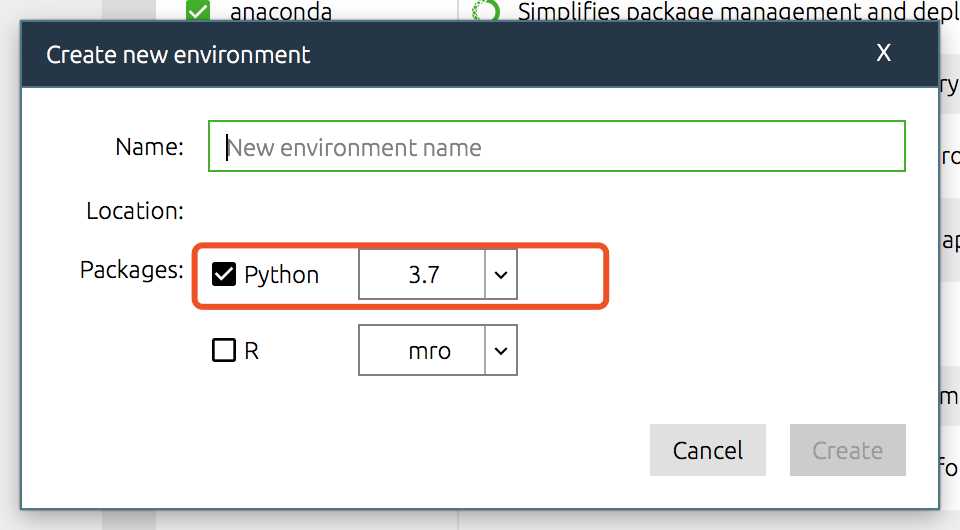Toggle the green anaconda package checkbox
This screenshot has height=530, width=960.
[199, 12]
